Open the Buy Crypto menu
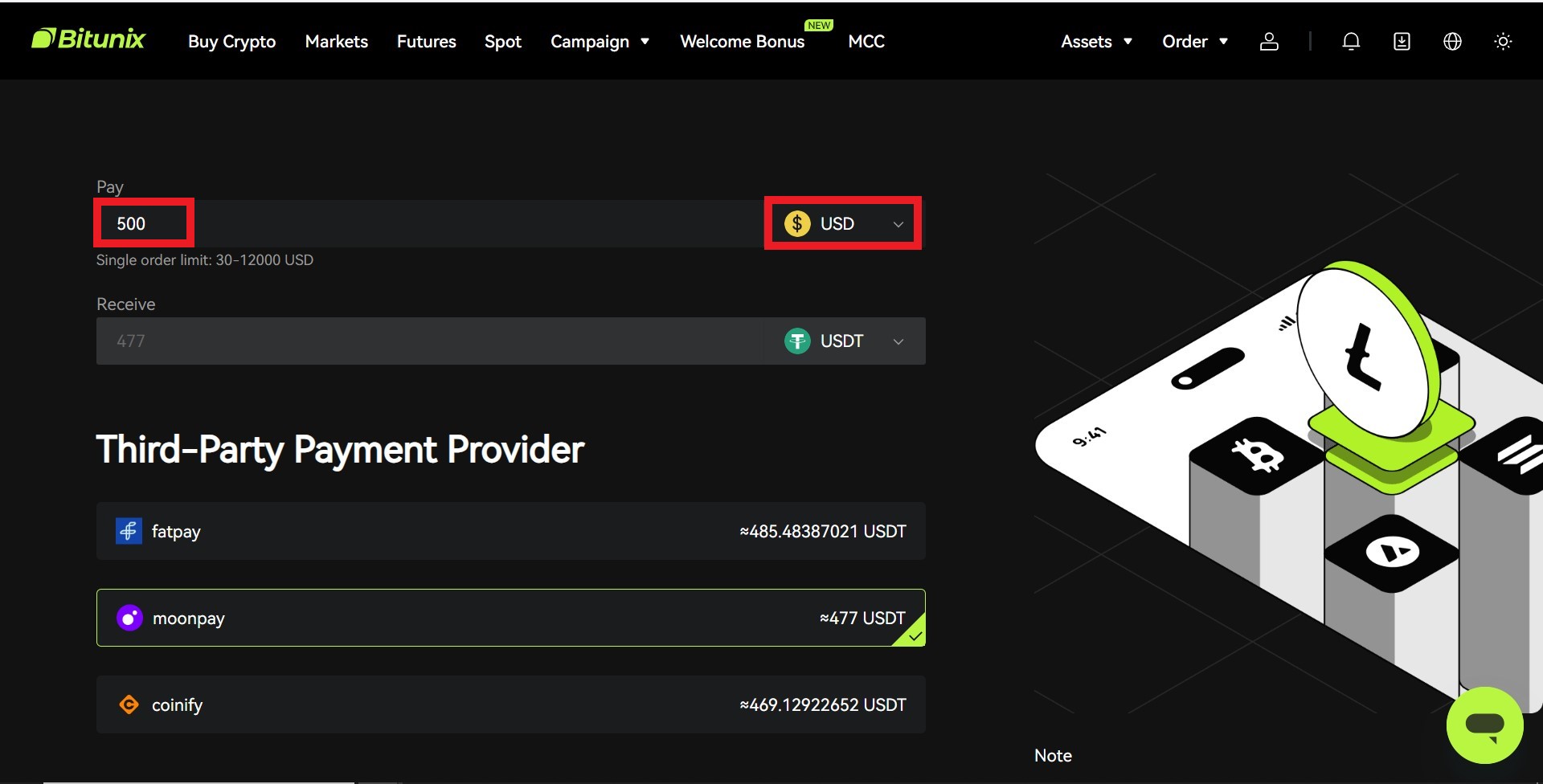 click(x=231, y=42)
